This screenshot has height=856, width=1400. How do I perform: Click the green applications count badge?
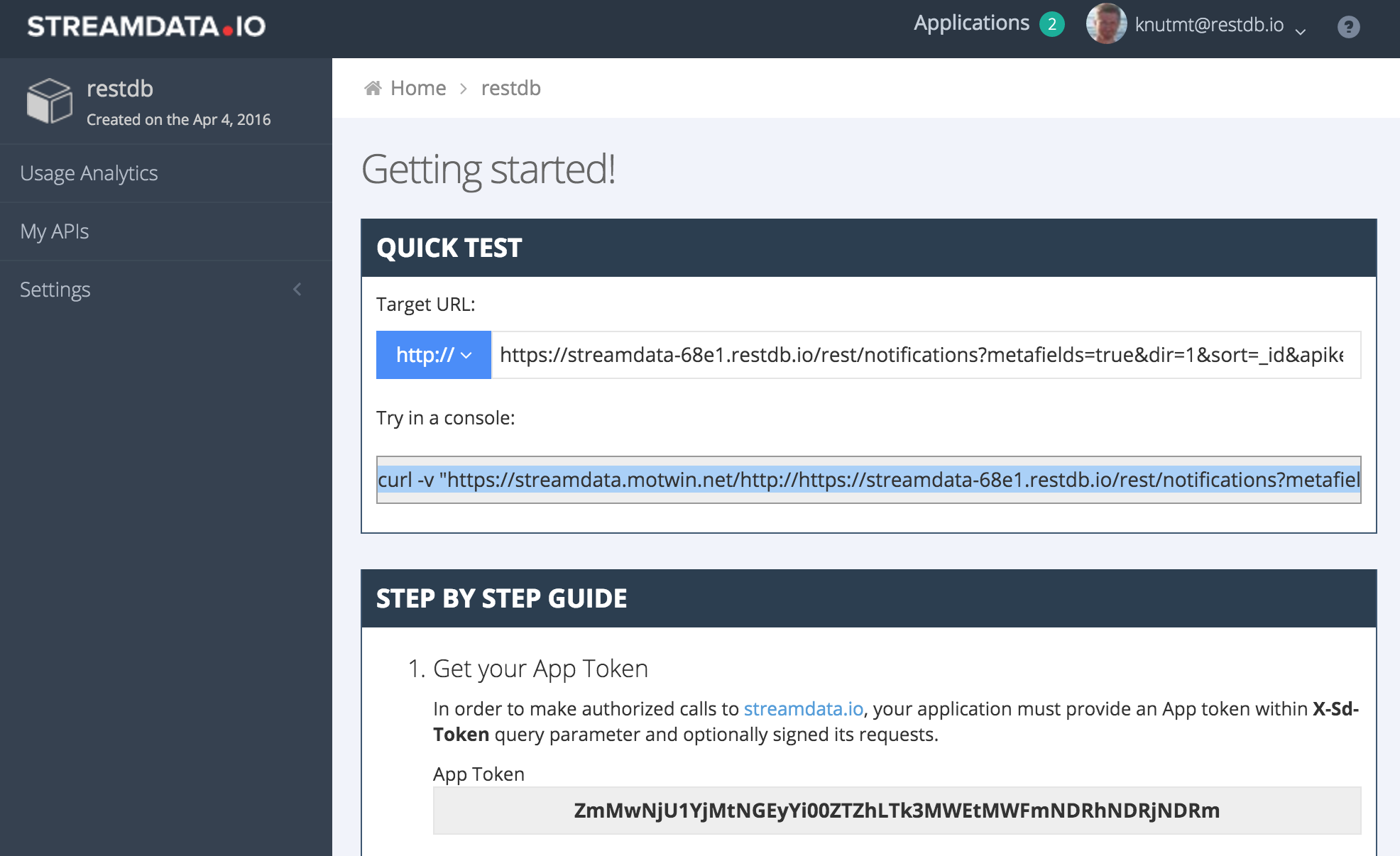point(1052,24)
